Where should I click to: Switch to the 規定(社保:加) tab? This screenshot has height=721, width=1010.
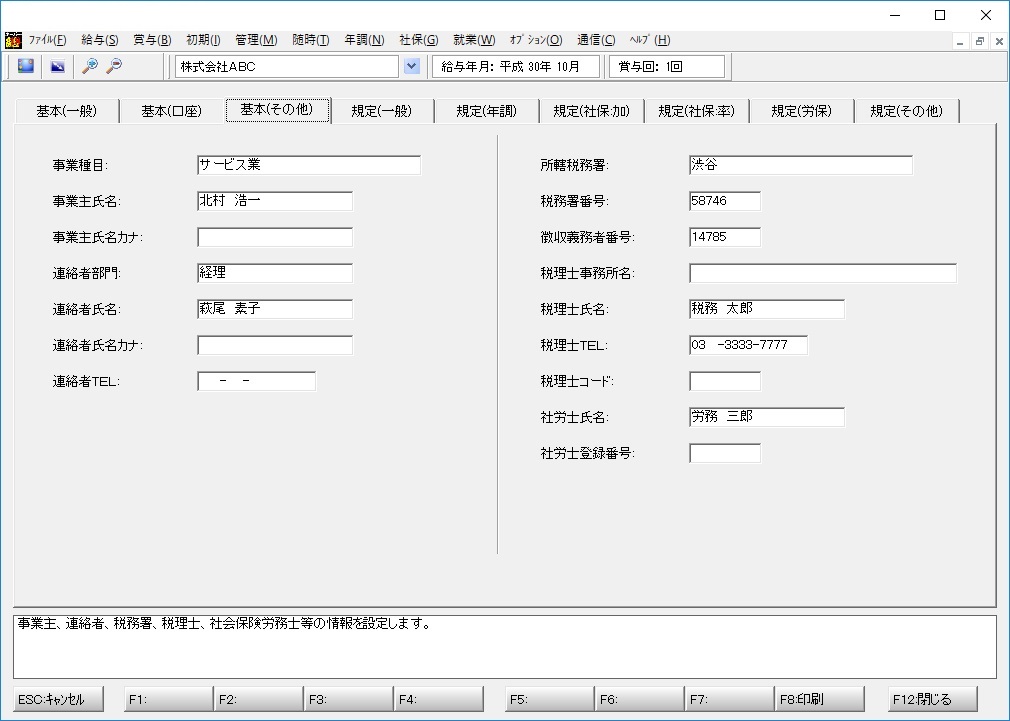click(591, 111)
